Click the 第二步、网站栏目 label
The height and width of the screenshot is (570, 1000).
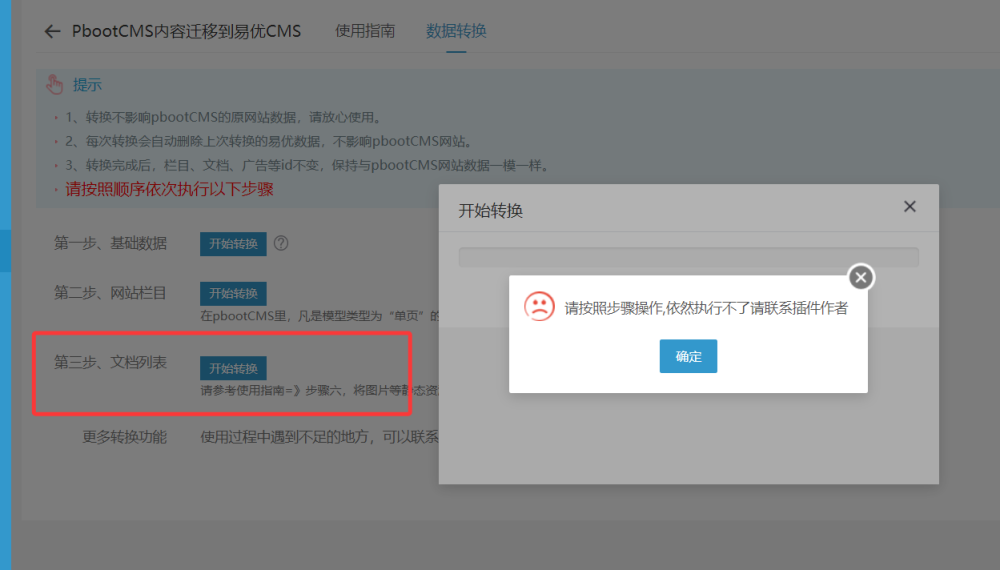tap(110, 293)
